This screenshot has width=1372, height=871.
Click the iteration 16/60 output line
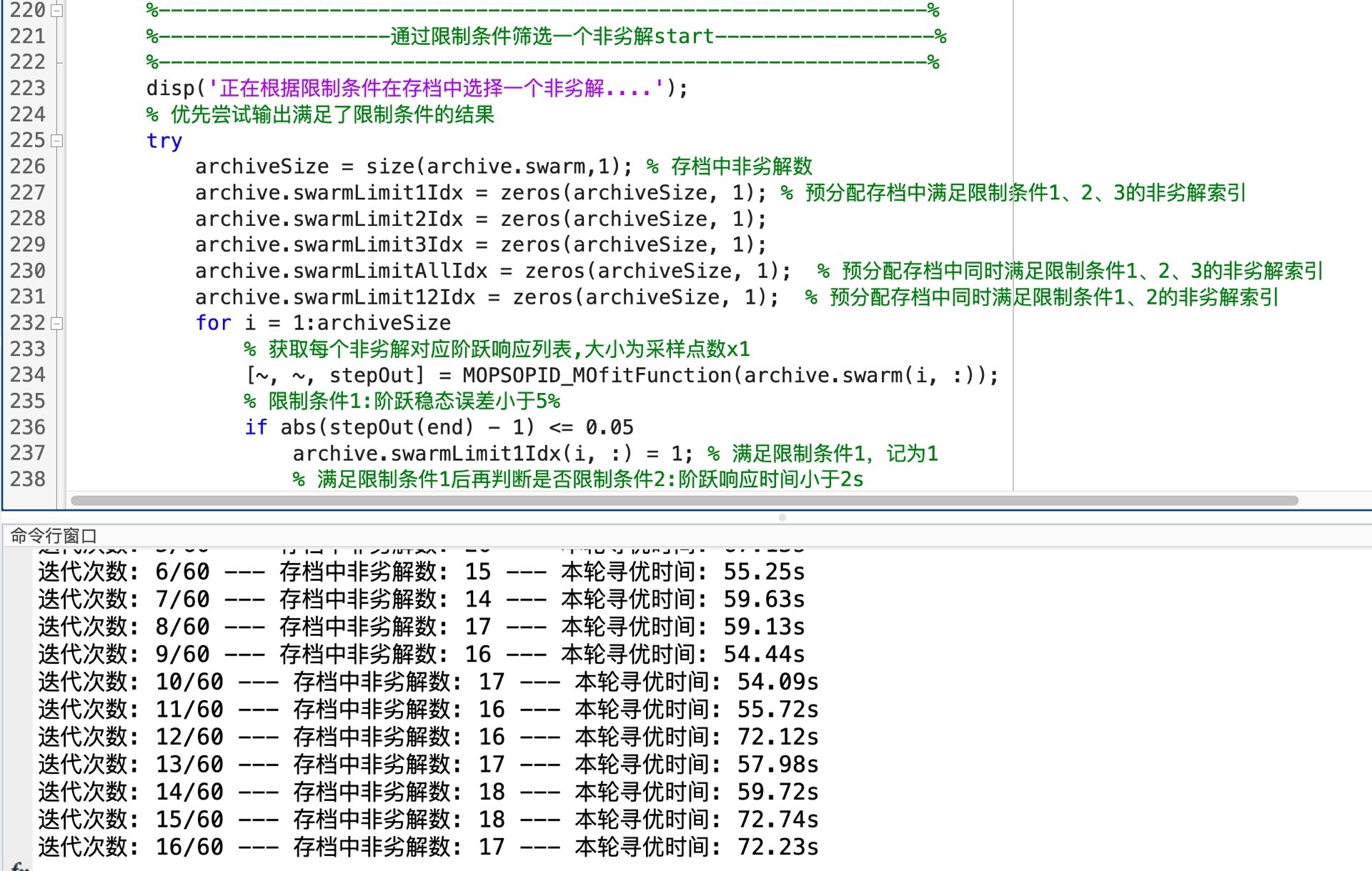point(427,847)
